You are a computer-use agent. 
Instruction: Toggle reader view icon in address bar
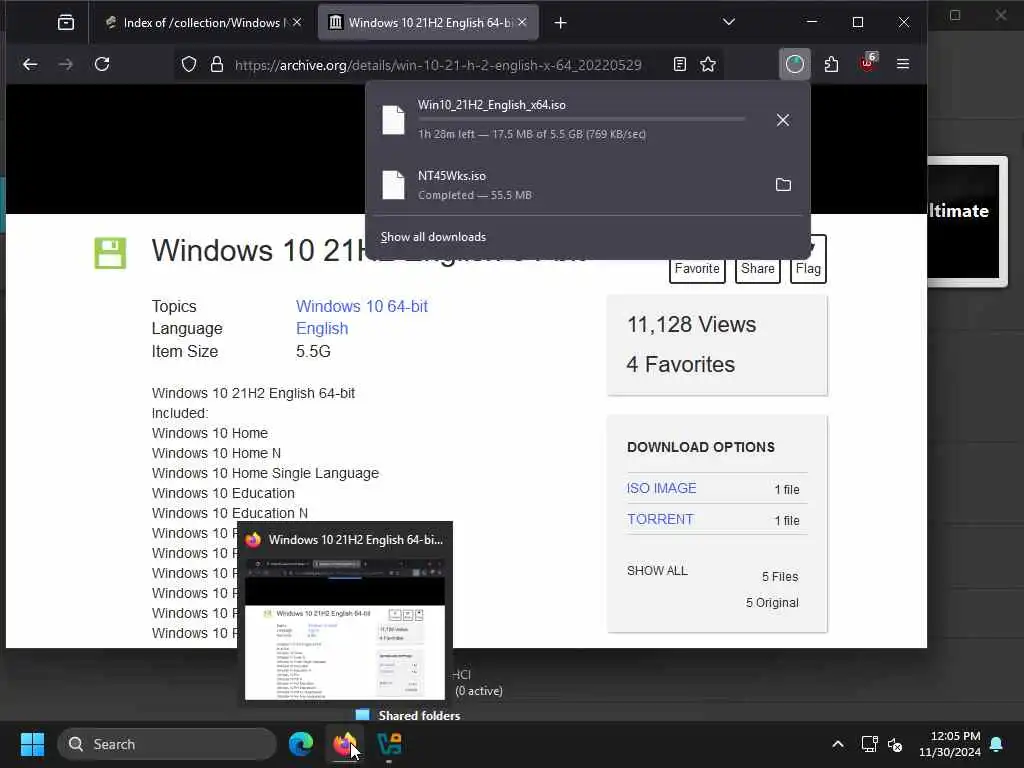pos(680,64)
